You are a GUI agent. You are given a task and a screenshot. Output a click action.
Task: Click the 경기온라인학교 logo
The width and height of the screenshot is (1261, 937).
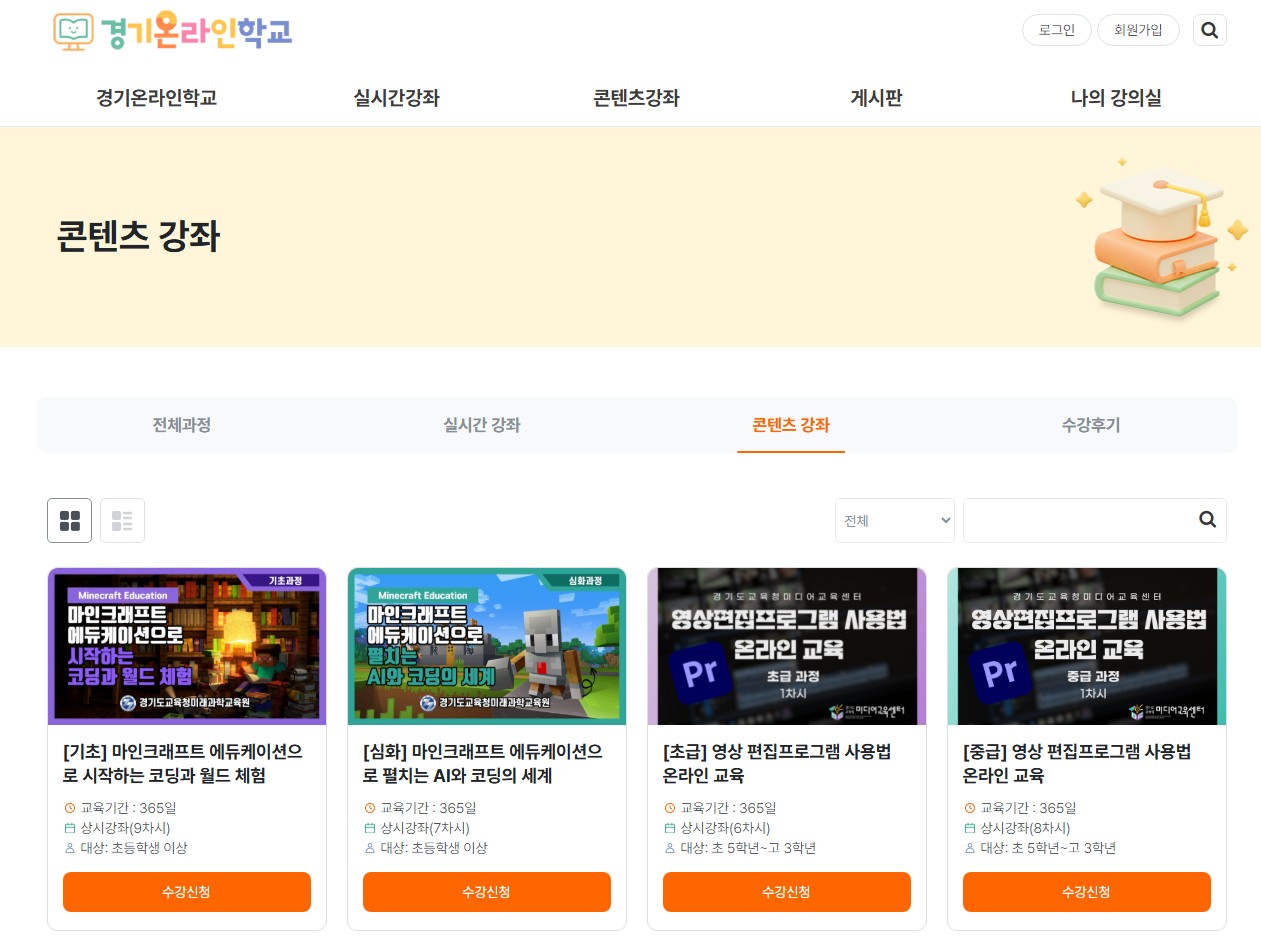[173, 31]
